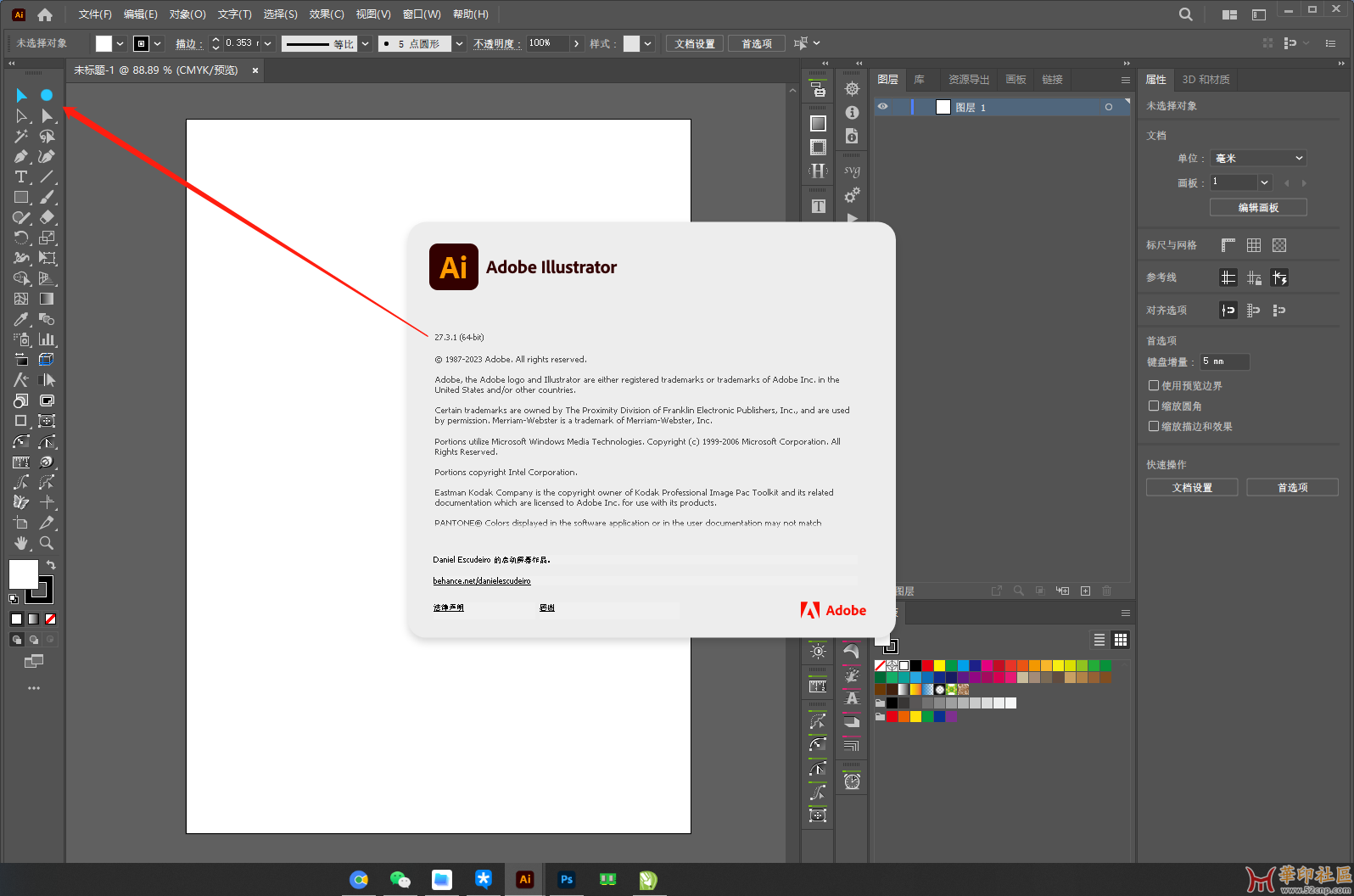
Task: Click the 键盘增量 5 mm field
Action: pos(1224,361)
